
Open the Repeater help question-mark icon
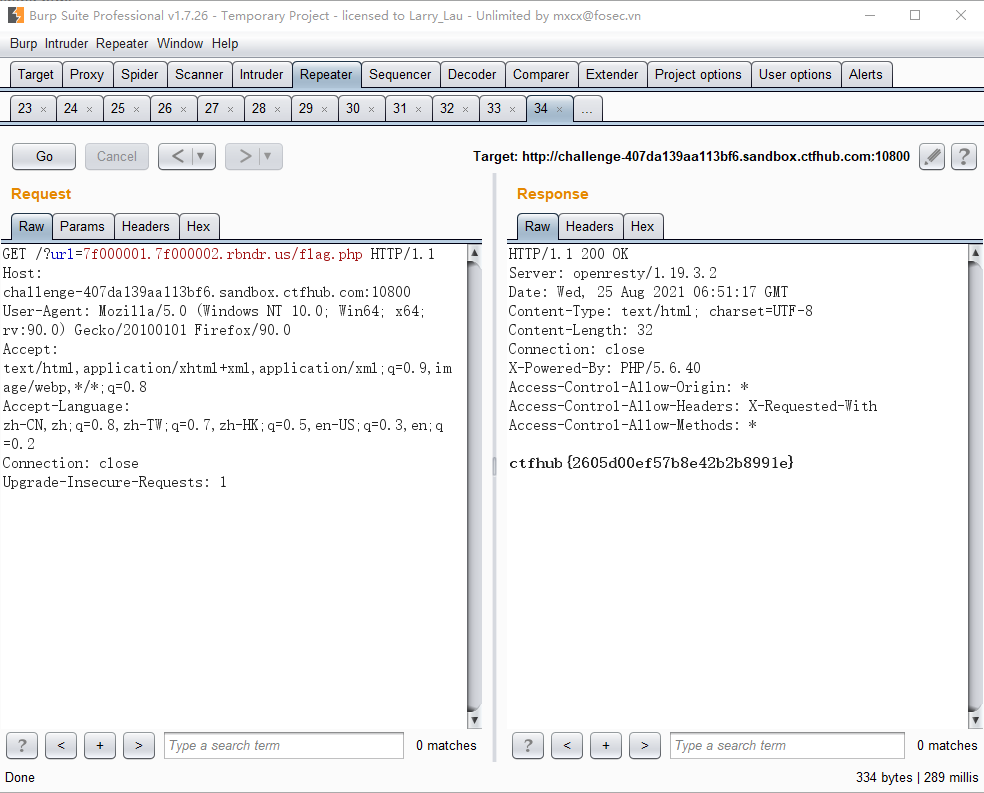[964, 156]
